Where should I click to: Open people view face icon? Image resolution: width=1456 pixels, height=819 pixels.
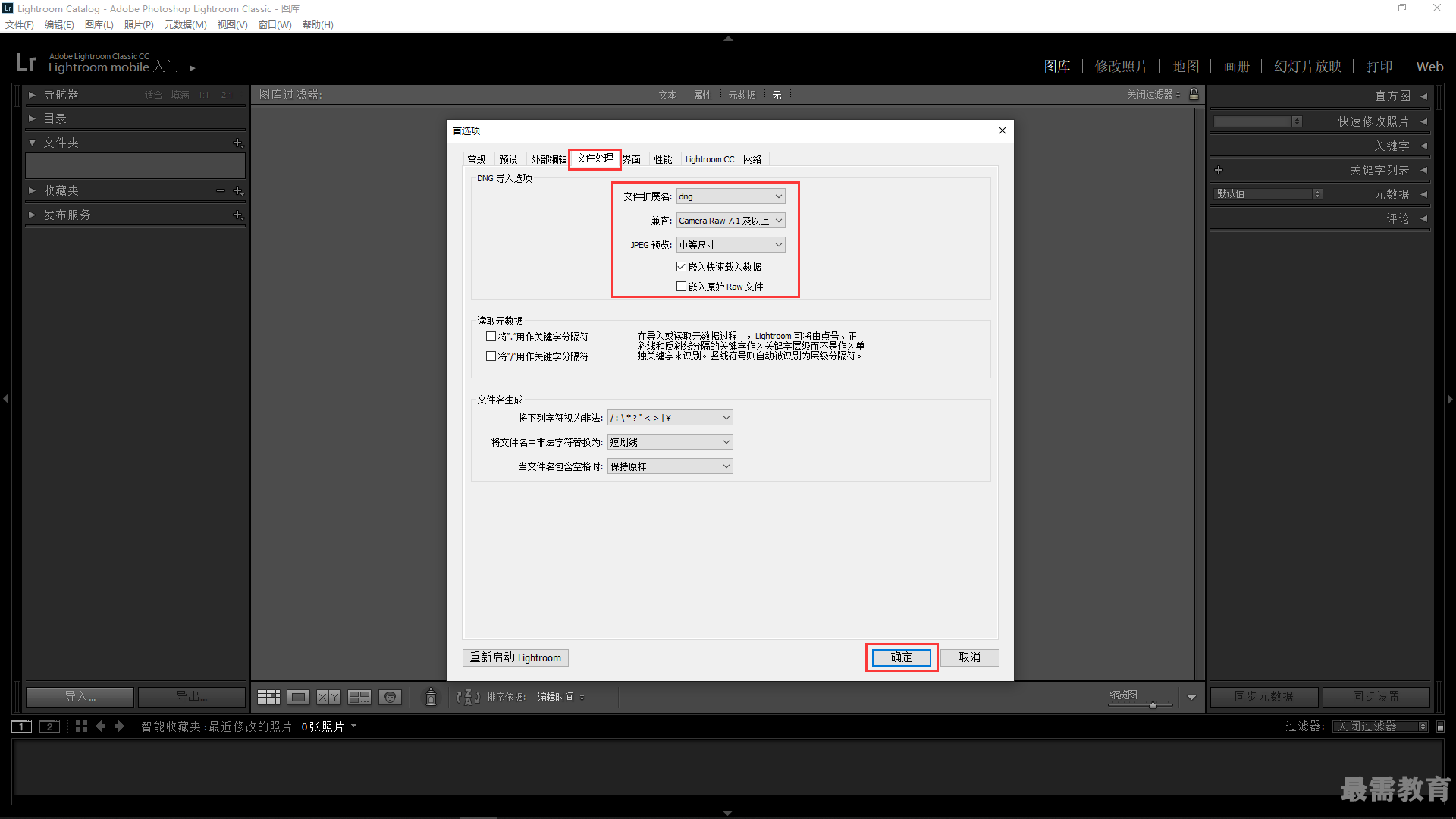(390, 697)
